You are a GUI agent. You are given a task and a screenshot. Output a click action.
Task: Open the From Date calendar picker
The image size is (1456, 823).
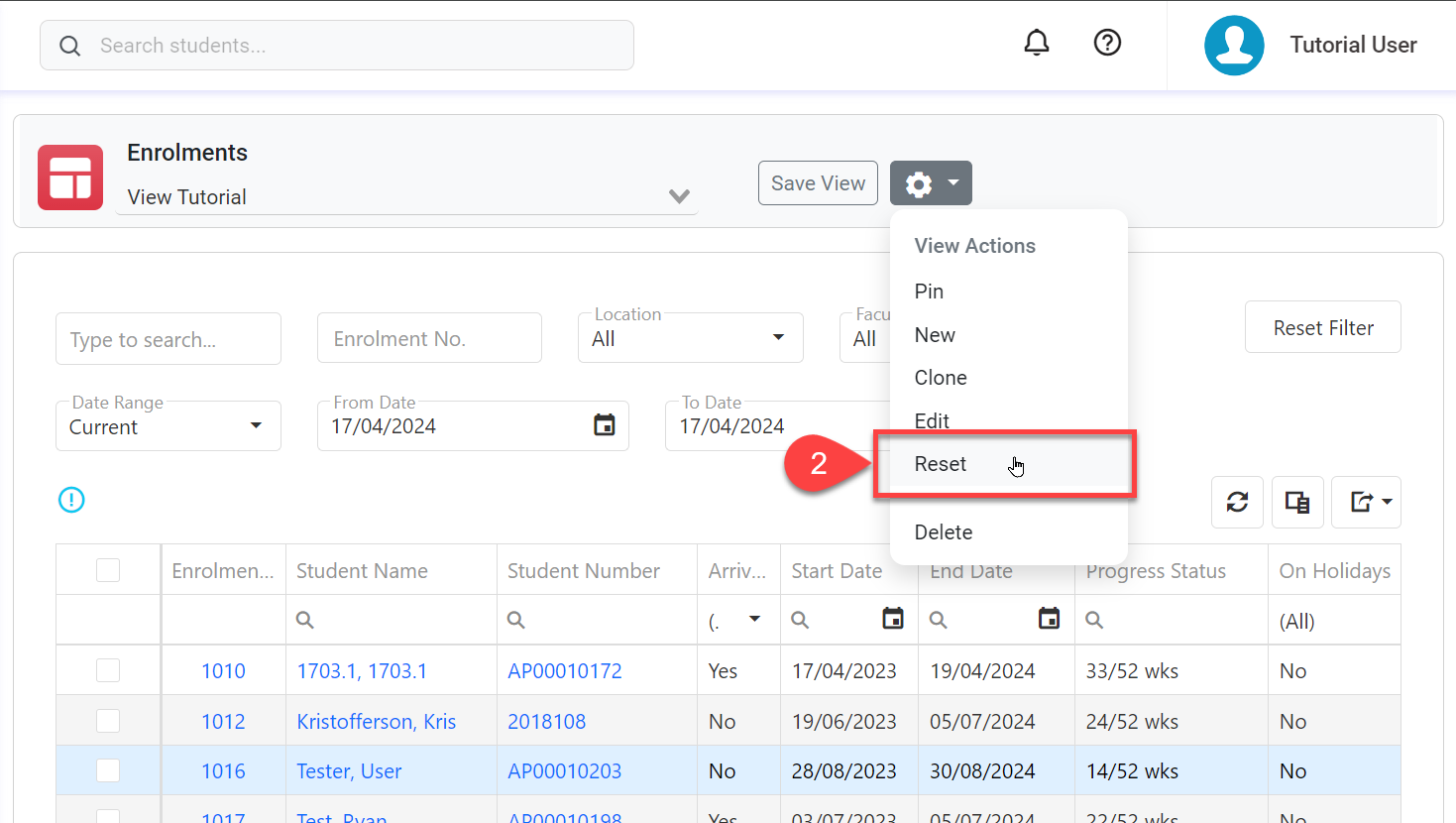[x=604, y=425]
